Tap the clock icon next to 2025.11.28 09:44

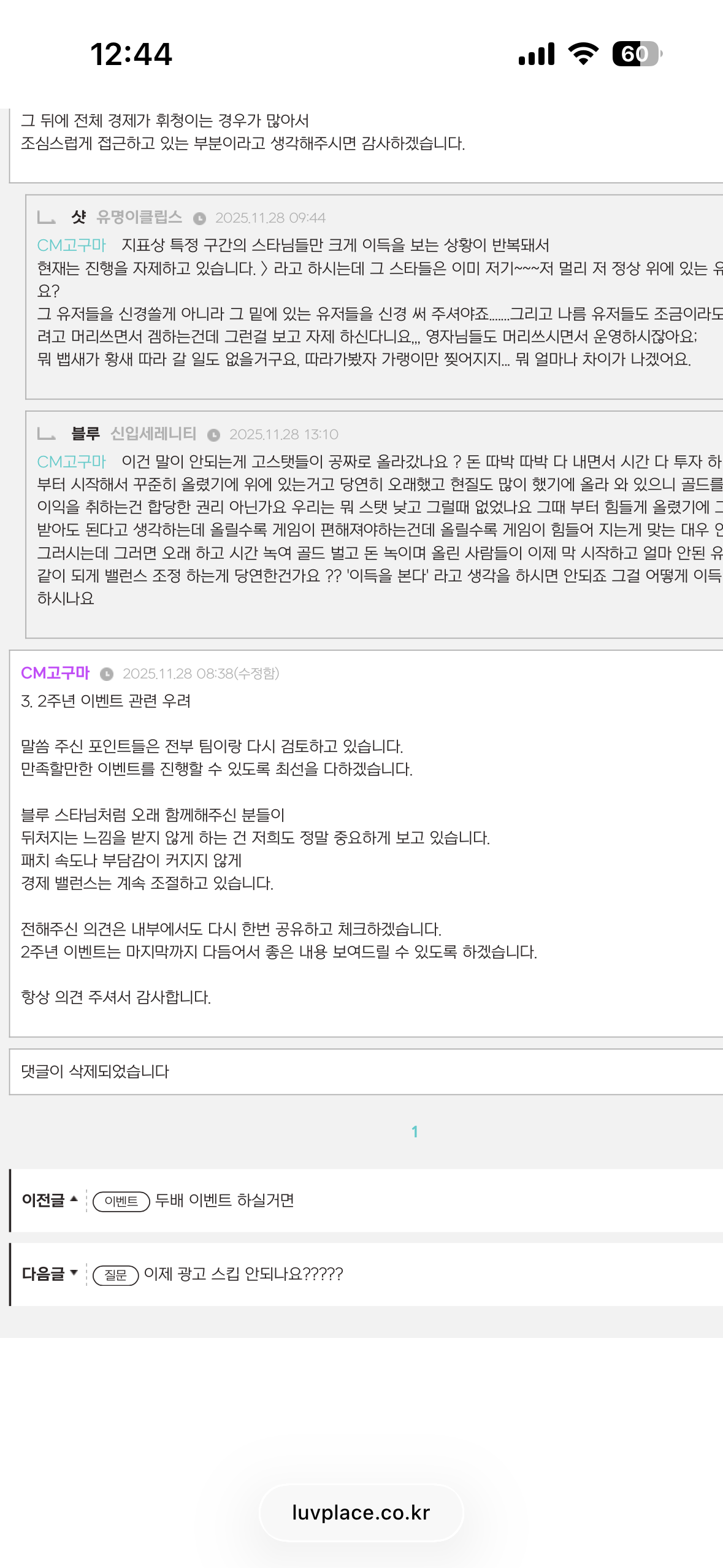point(199,218)
